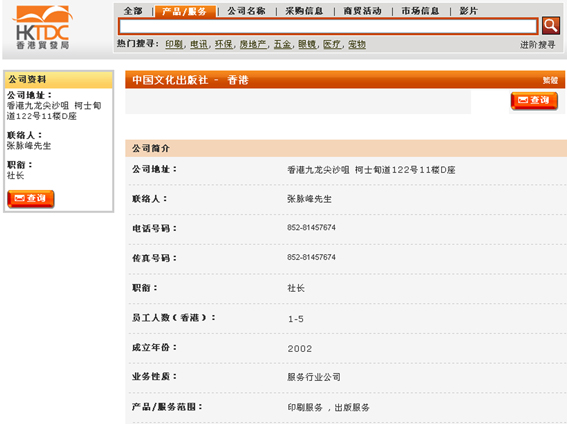The width and height of the screenshot is (567, 424).
Task: Follow the 宠物 hot search link
Action: (357, 44)
